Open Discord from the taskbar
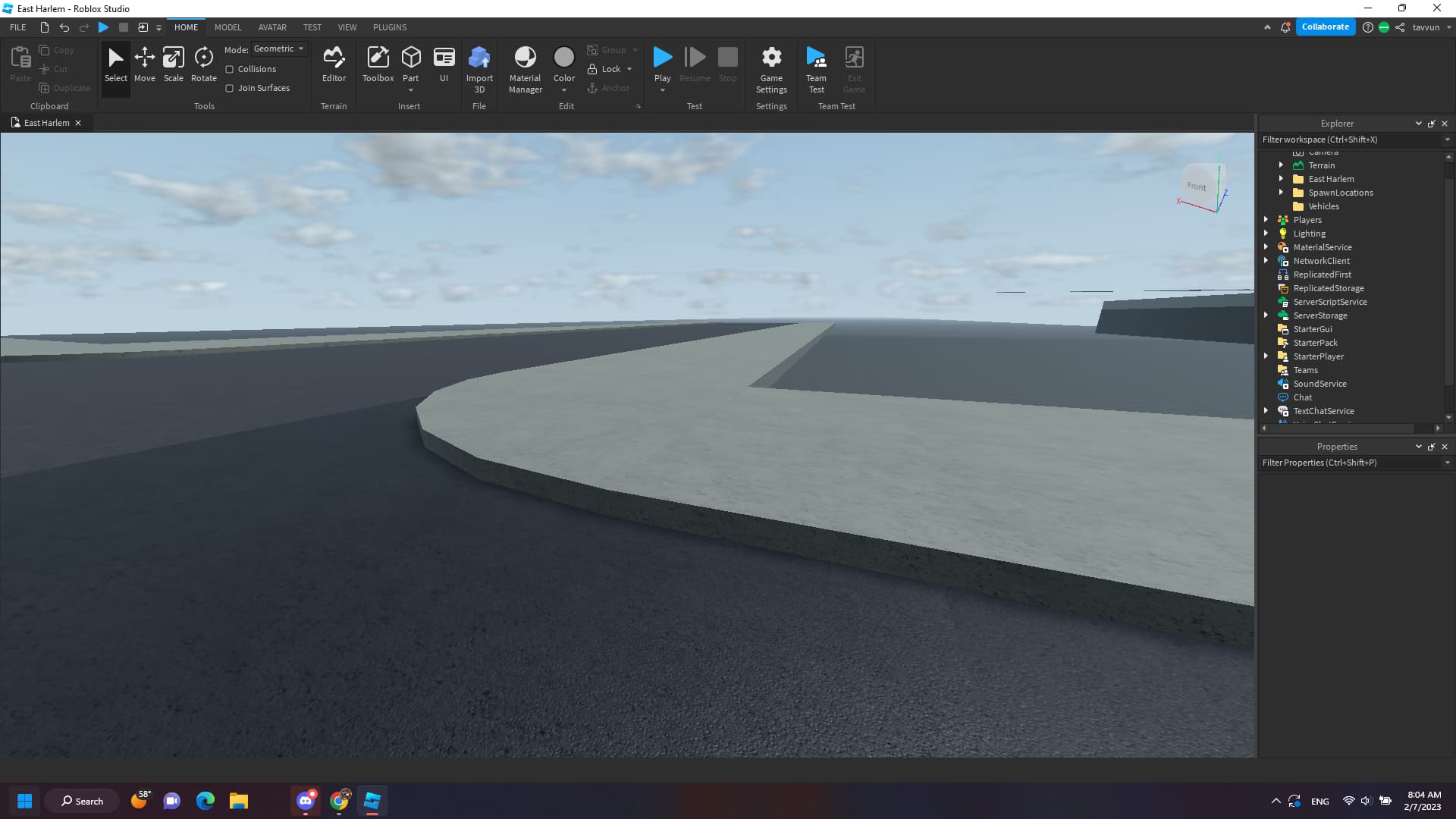Viewport: 1456px width, 819px height. [306, 801]
